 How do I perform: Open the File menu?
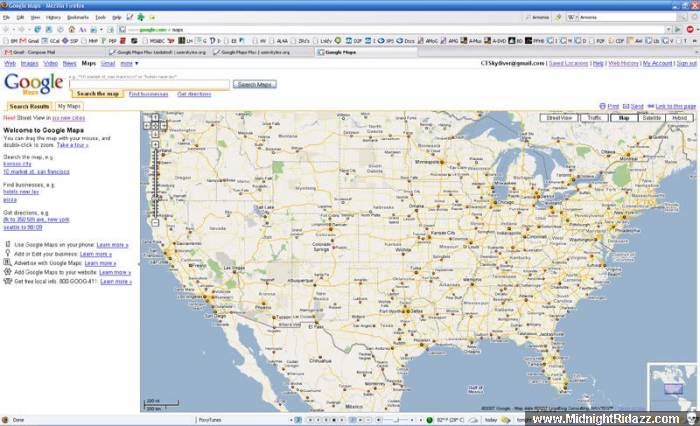coord(6,17)
